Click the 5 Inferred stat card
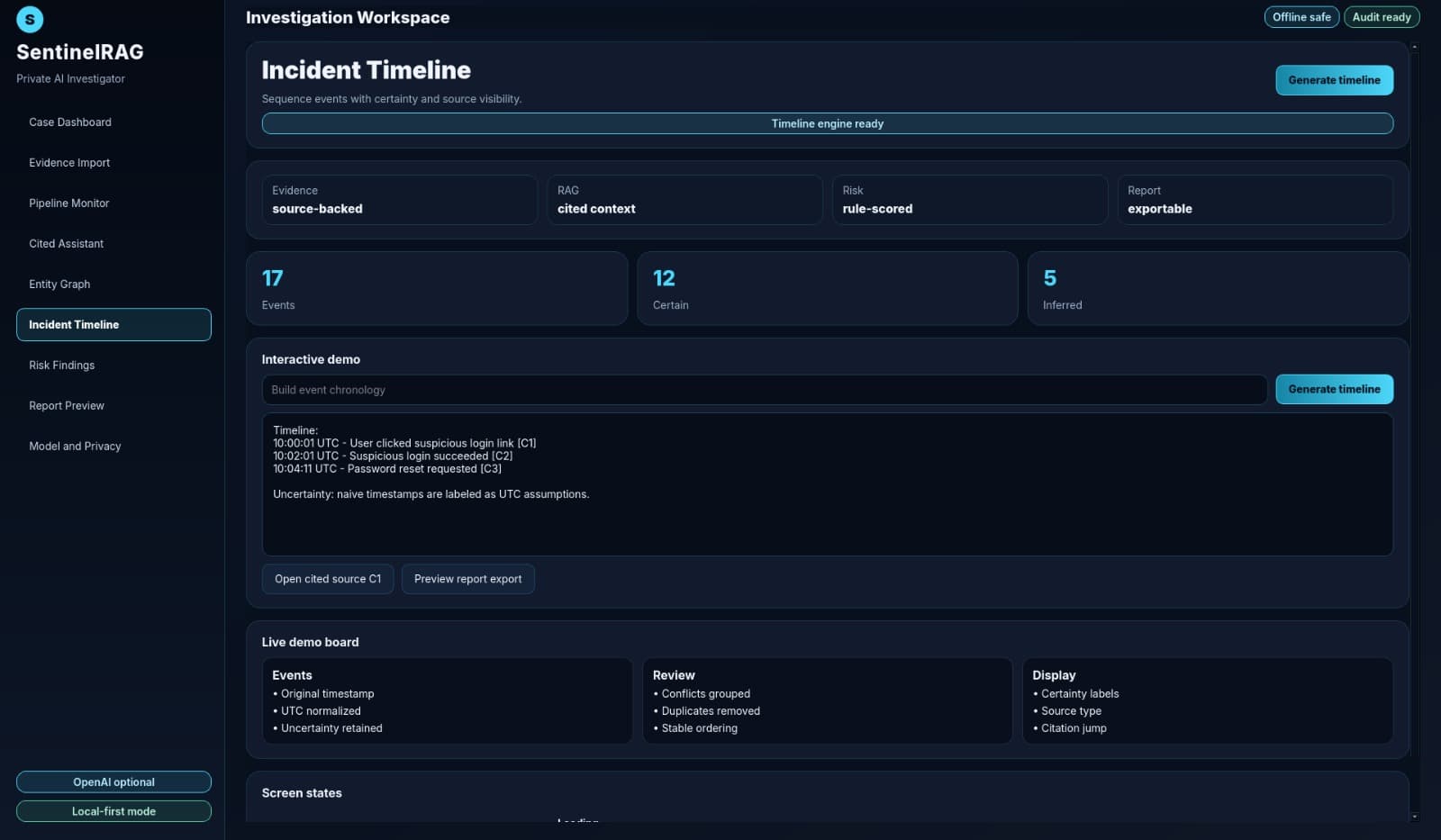1441x840 pixels. pos(1218,288)
